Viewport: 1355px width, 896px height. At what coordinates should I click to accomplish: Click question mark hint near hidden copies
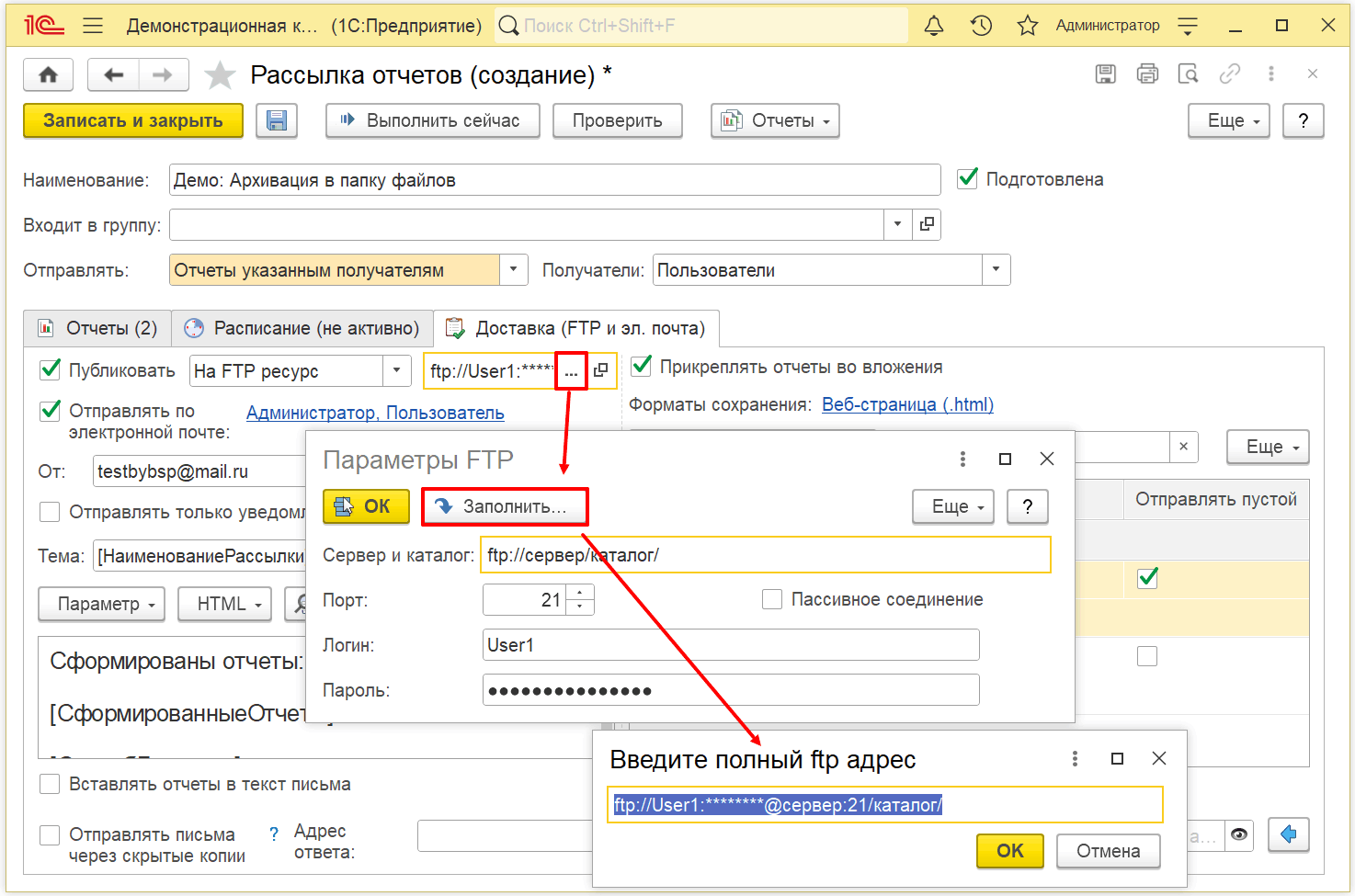[274, 834]
